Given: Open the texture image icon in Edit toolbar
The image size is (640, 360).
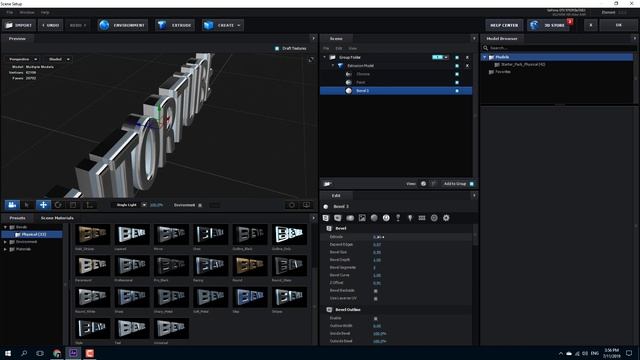Looking at the screenshot, I should [x=362, y=218].
